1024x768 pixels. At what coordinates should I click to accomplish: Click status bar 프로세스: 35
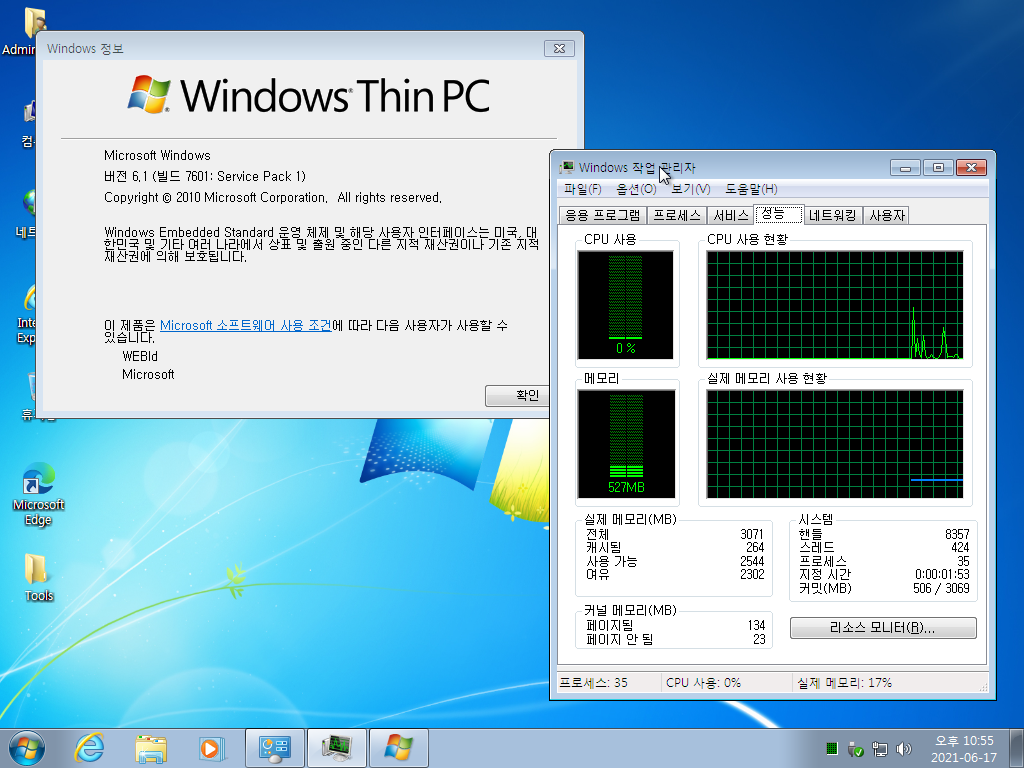(594, 682)
